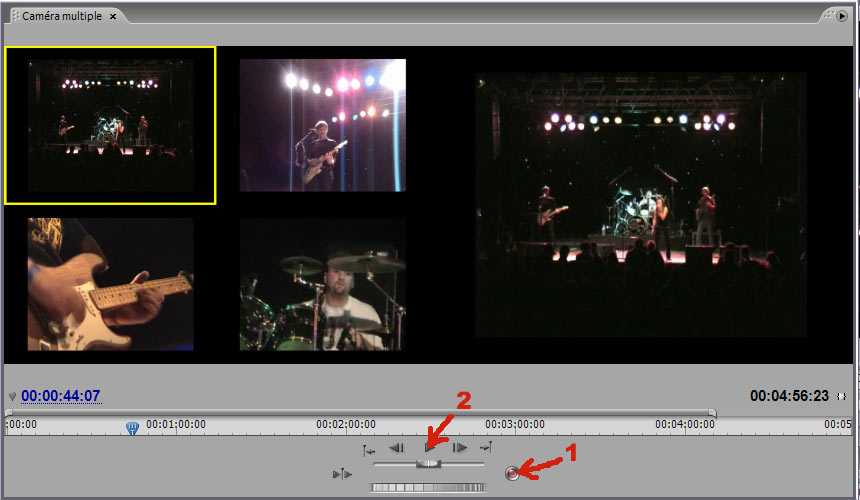Switch to the guitar close-up camera
The height and width of the screenshot is (500, 860).
pyautogui.click(x=110, y=284)
